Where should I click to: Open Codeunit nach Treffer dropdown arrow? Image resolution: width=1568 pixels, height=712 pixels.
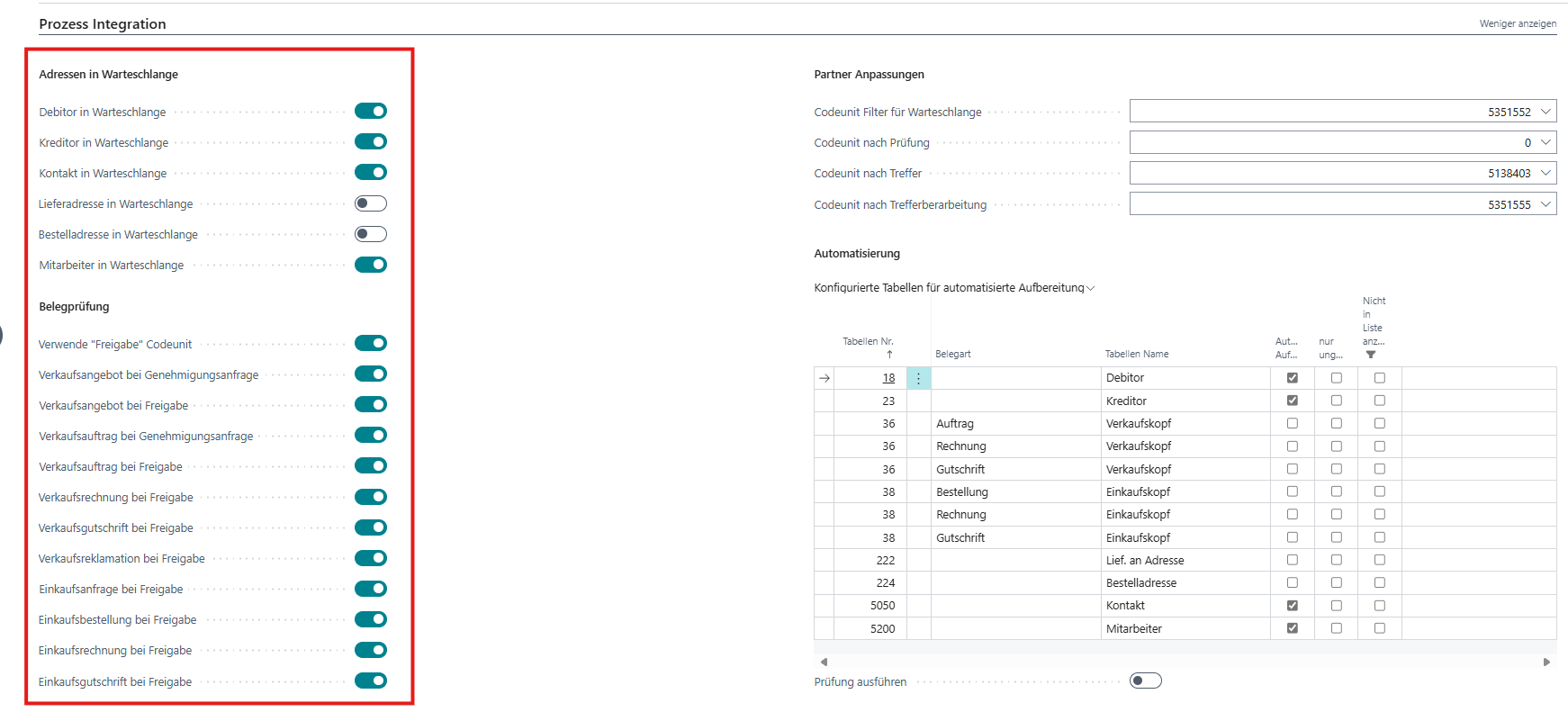[1545, 173]
